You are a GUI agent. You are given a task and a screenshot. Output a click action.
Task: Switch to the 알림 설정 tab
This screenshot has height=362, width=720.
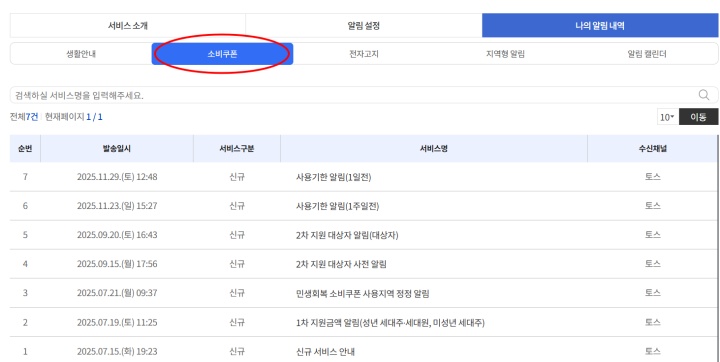[x=364, y=26]
